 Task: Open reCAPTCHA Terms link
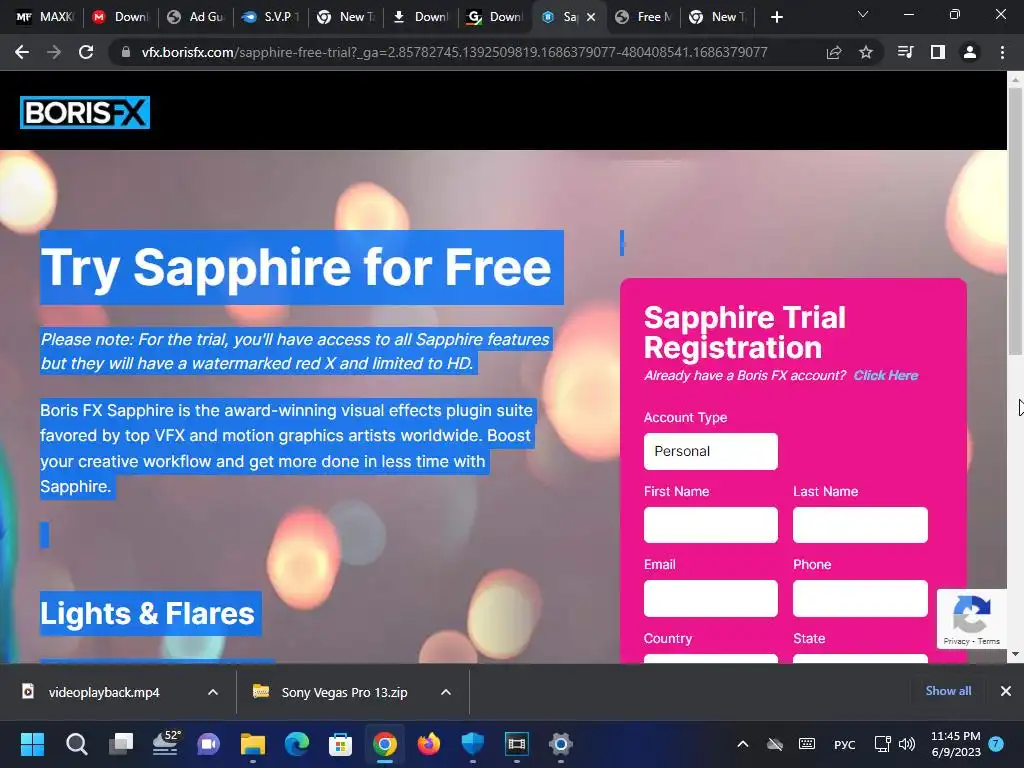989,641
